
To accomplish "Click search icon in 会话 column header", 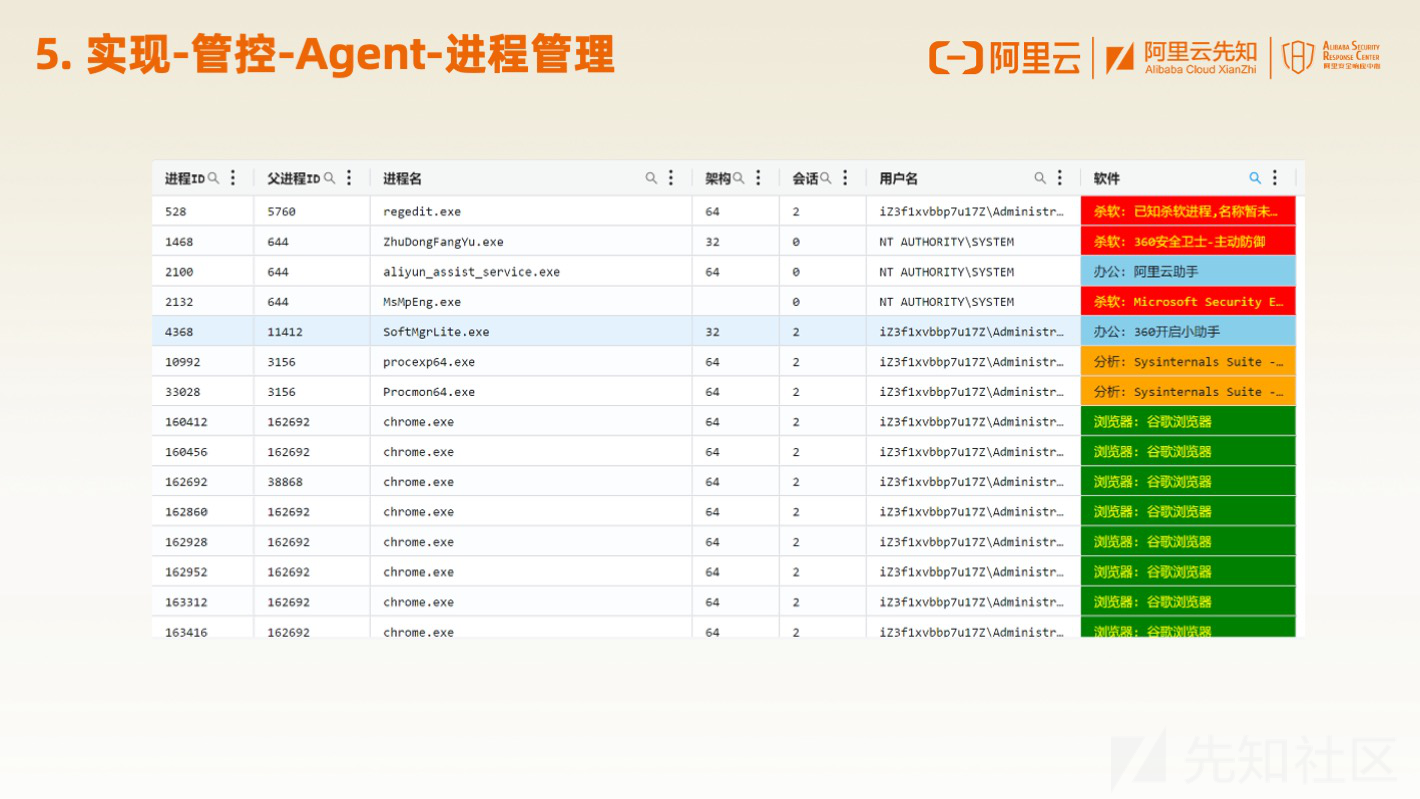I will 826,178.
